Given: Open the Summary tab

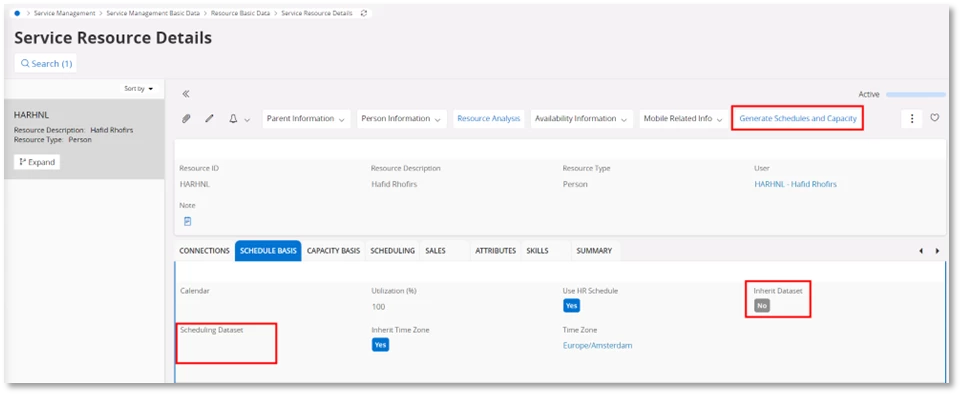Looking at the screenshot, I should coord(594,250).
